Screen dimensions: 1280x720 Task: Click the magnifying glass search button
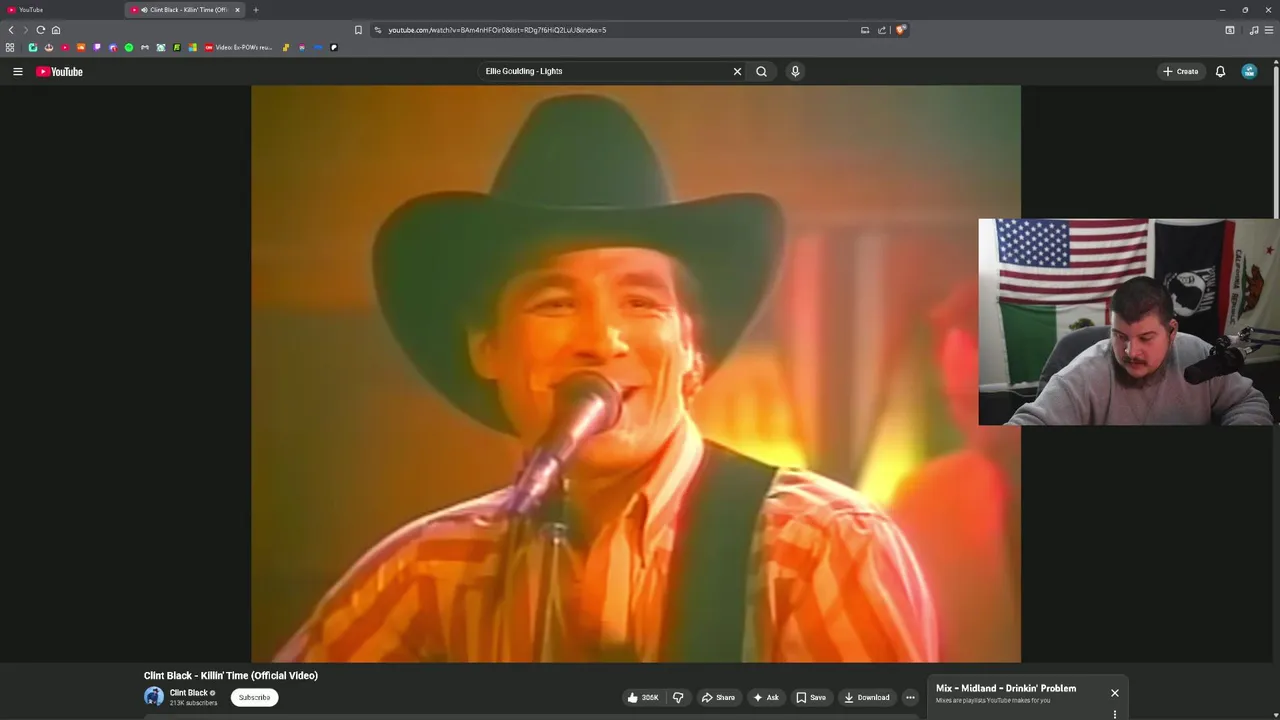[761, 71]
